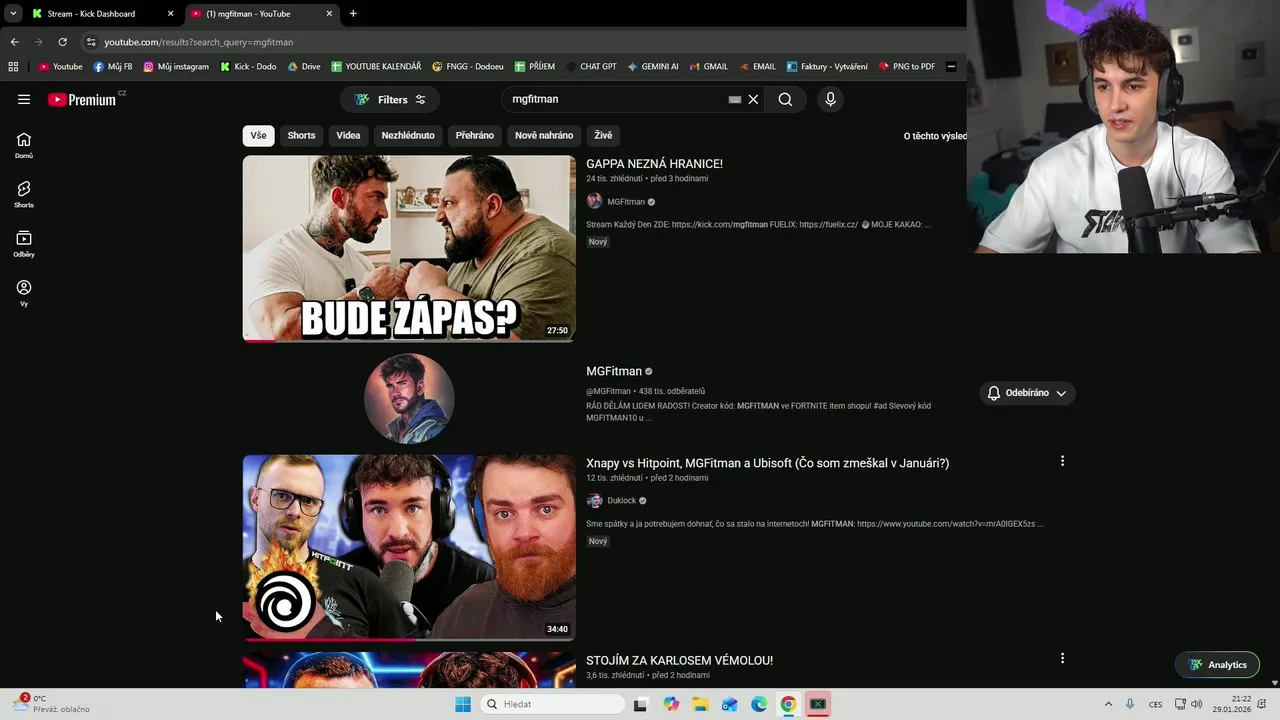Close the Kick Dashboard tab
The image size is (1280, 720).
click(x=170, y=13)
